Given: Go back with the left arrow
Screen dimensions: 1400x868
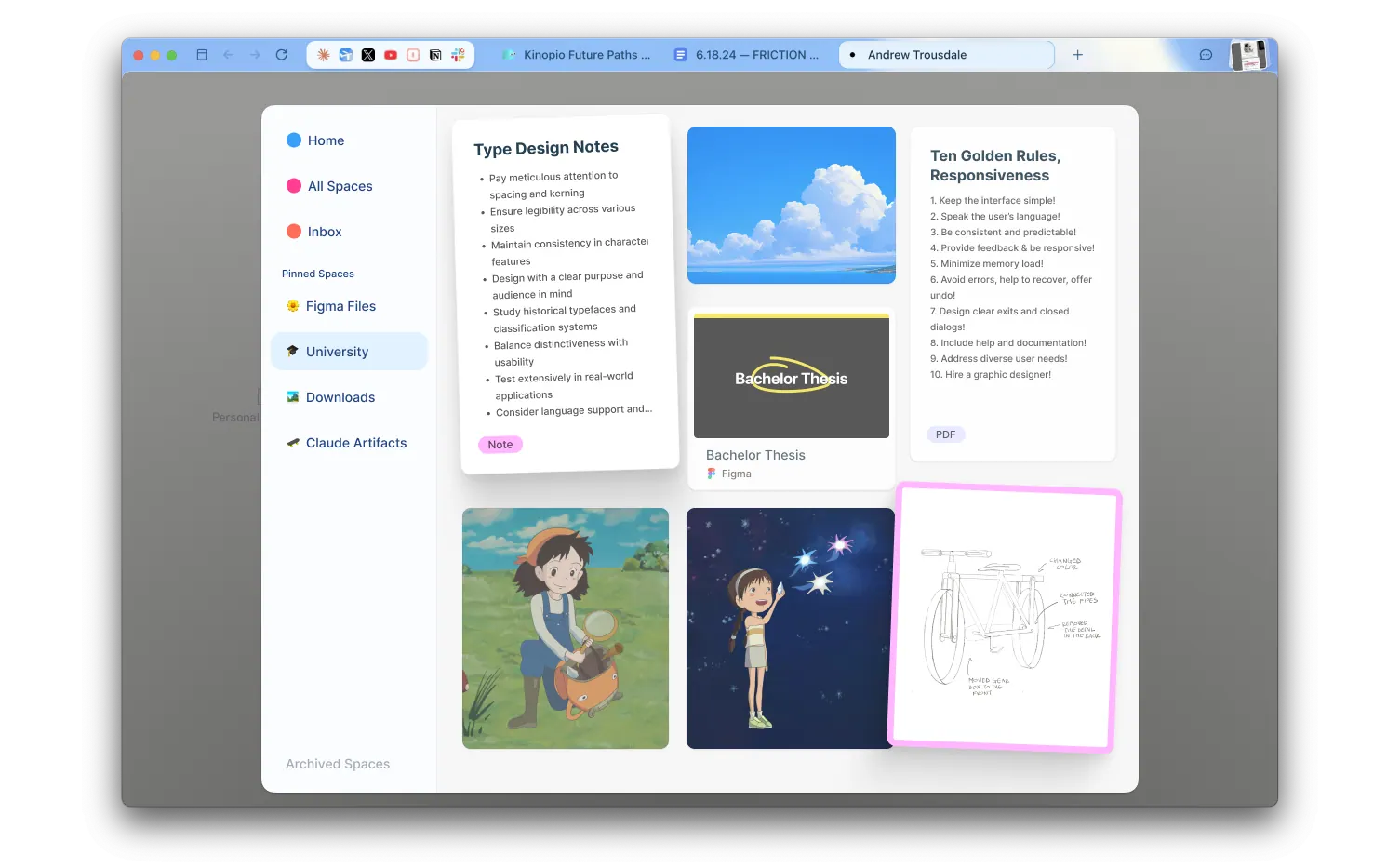Looking at the screenshot, I should point(228,55).
